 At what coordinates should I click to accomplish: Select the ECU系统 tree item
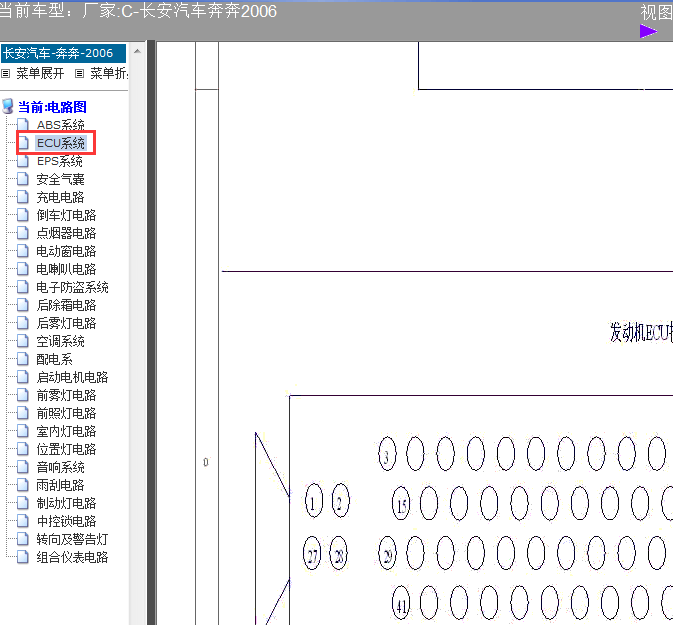coord(61,143)
